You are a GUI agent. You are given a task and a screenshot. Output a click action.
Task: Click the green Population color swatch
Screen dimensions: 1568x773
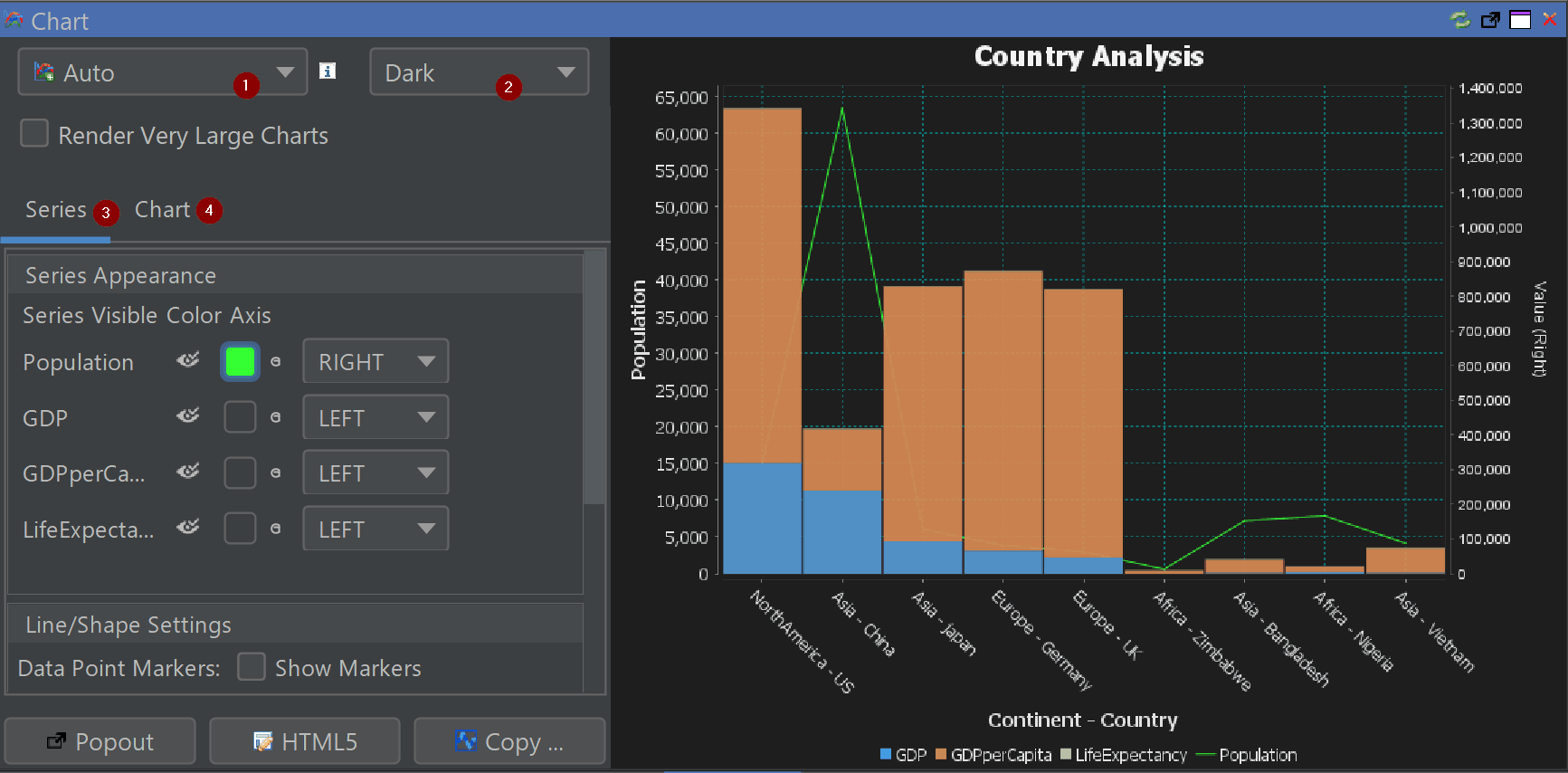(x=240, y=362)
